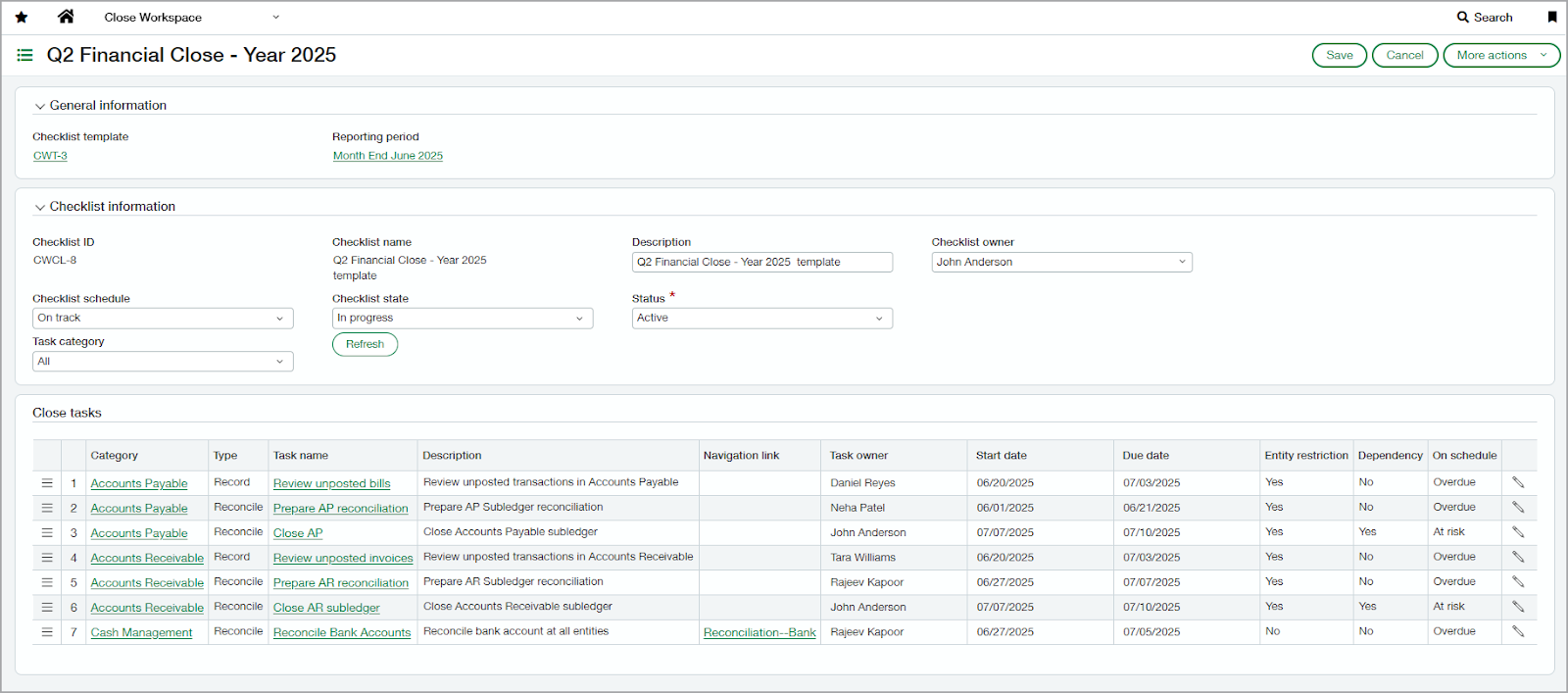The height and width of the screenshot is (693, 1568).
Task: Go to the home icon
Action: 66,17
